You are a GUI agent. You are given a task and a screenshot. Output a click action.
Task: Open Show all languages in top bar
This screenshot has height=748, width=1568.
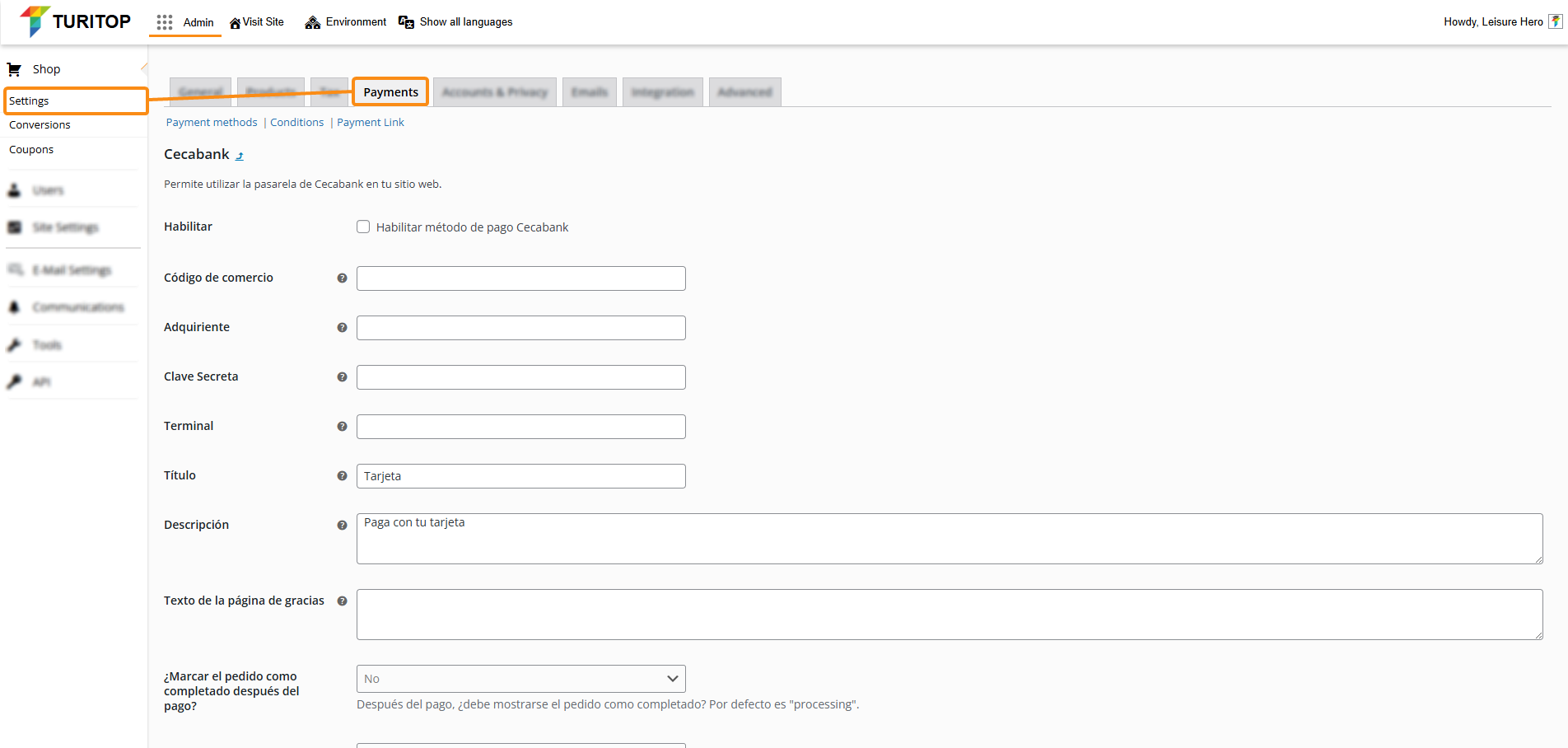(455, 22)
